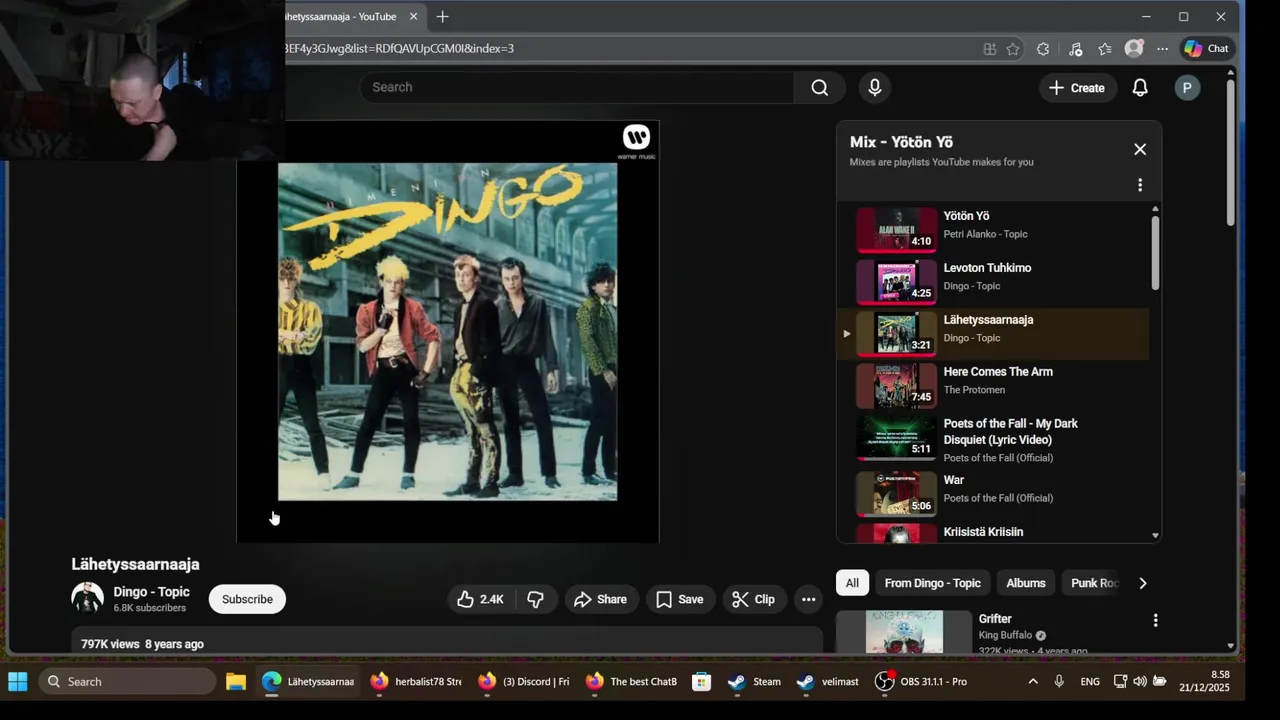Open browser extensions puzzle icon

(x=1043, y=48)
